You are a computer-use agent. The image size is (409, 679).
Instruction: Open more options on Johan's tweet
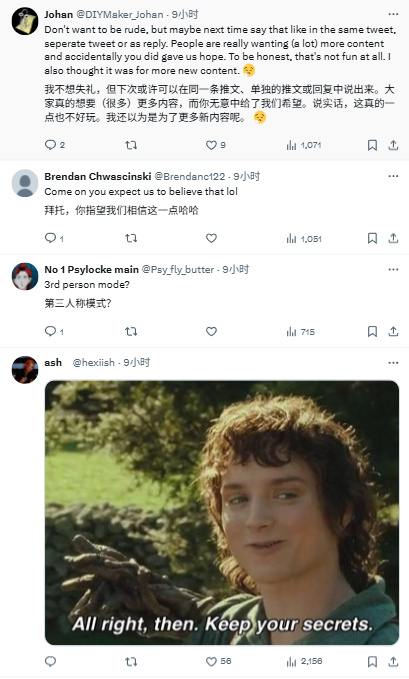[x=393, y=14]
